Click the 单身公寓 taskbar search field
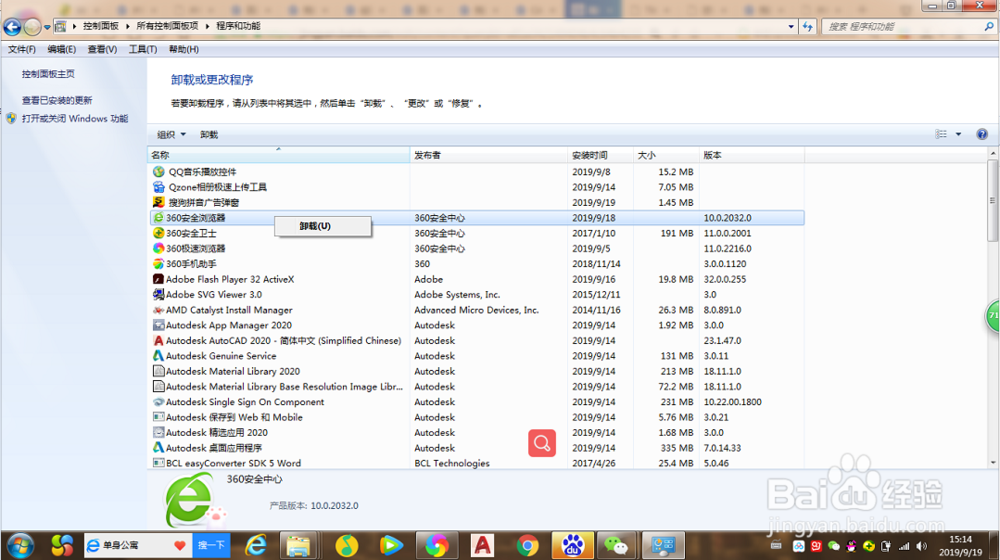Image resolution: width=1000 pixels, height=560 pixels. (x=138, y=545)
